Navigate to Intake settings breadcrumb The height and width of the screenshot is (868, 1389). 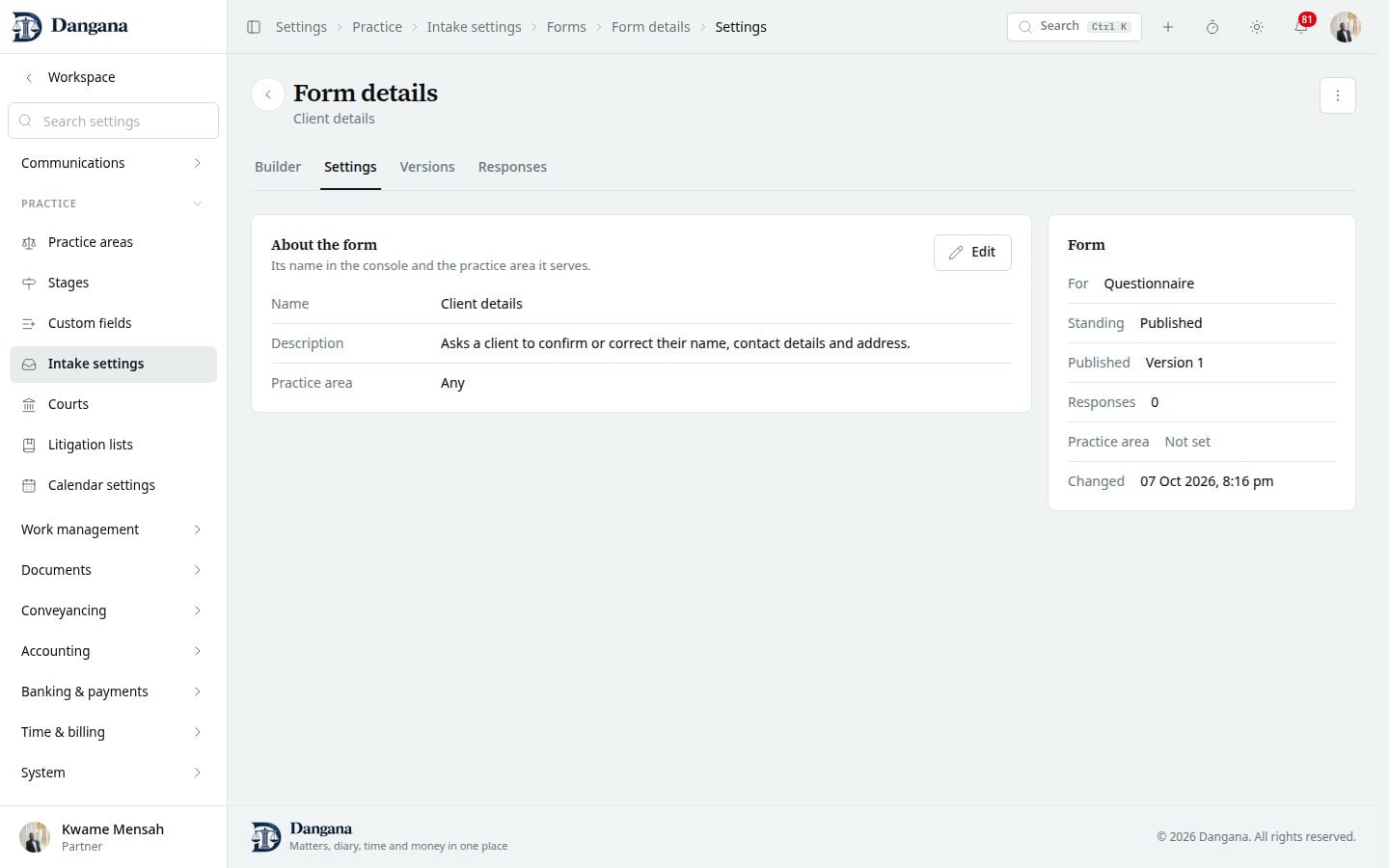475,27
